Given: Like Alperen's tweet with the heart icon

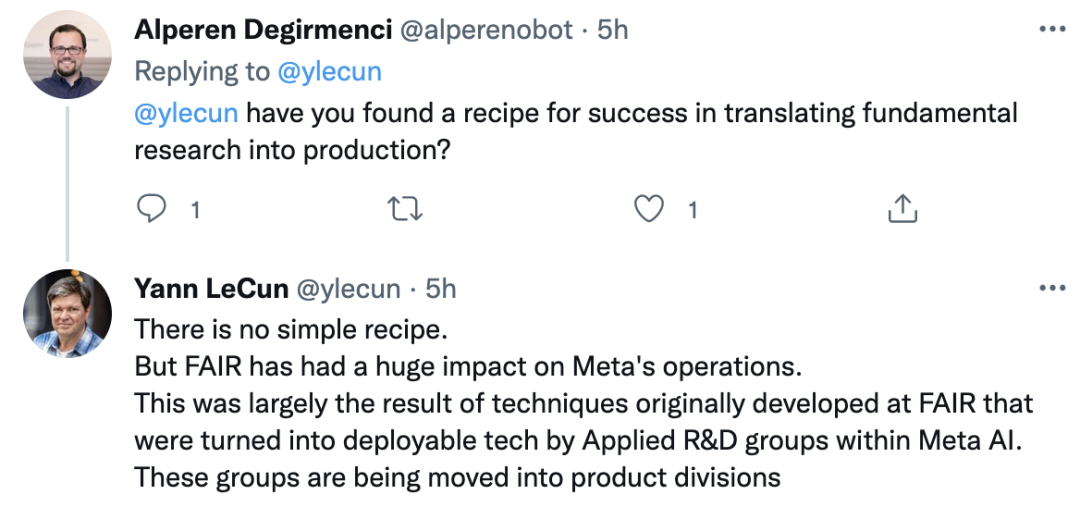Looking at the screenshot, I should 651,209.
